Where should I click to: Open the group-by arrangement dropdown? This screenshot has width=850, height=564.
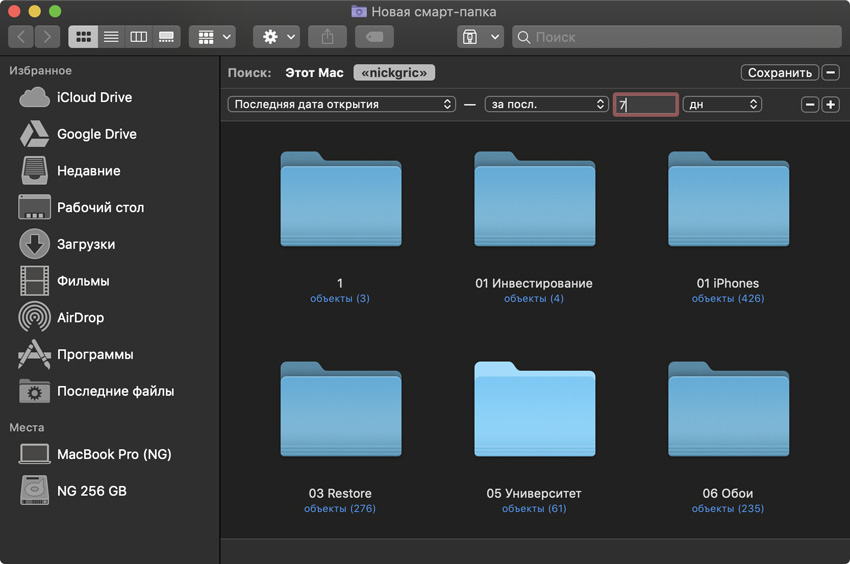coord(215,37)
